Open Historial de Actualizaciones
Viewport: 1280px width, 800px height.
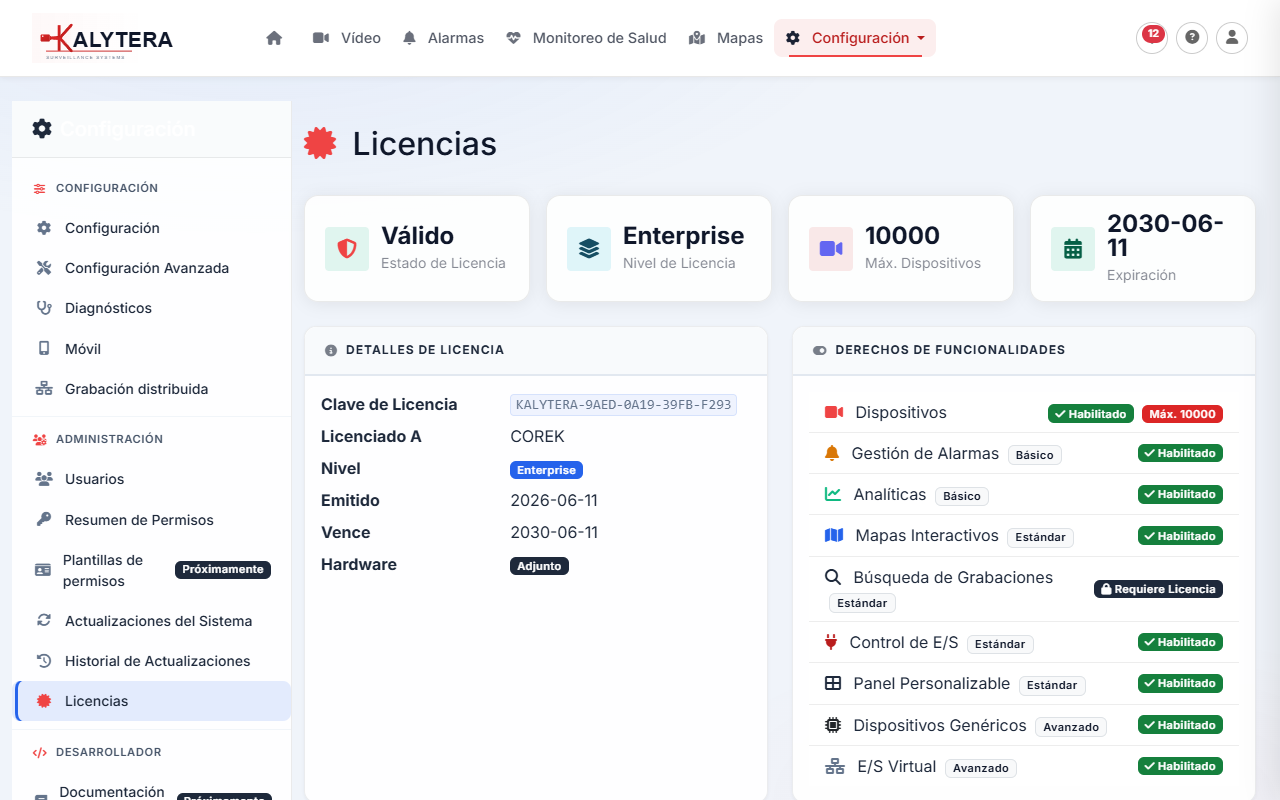point(153,661)
